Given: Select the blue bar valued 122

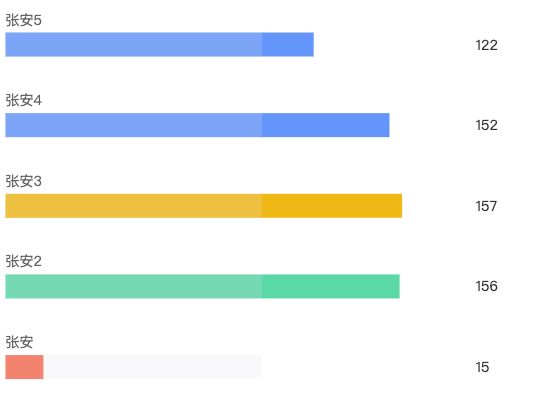Looking at the screenshot, I should point(160,45).
